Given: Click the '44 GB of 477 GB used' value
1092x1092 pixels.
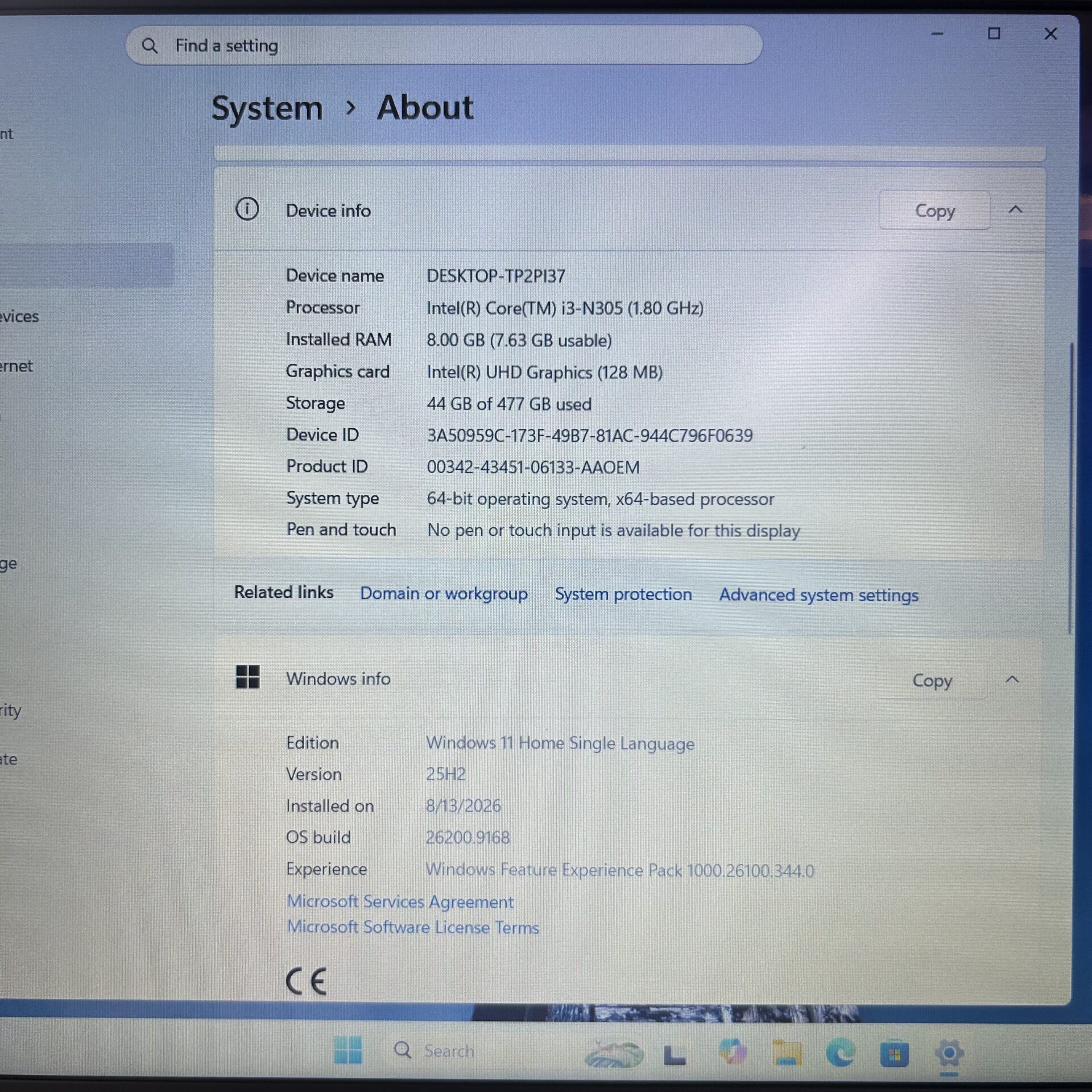Looking at the screenshot, I should 509,404.
